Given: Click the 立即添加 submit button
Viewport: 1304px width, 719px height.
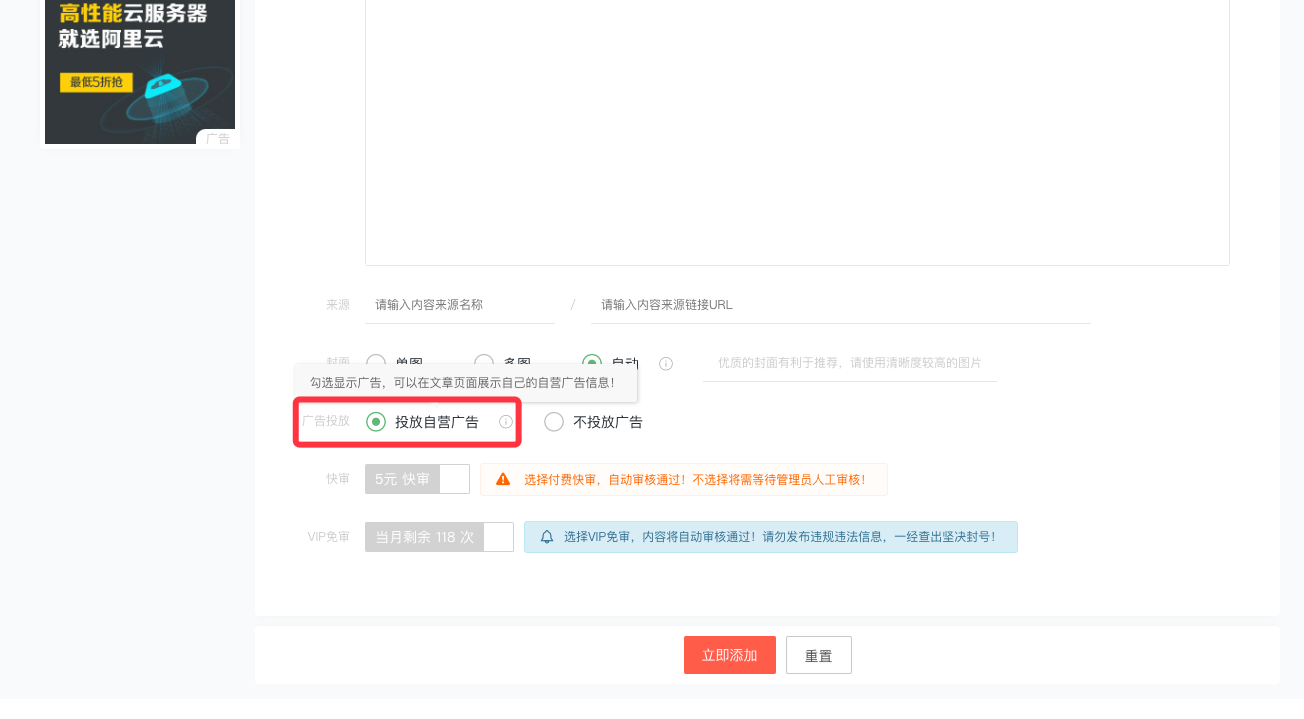Looking at the screenshot, I should click(x=730, y=655).
